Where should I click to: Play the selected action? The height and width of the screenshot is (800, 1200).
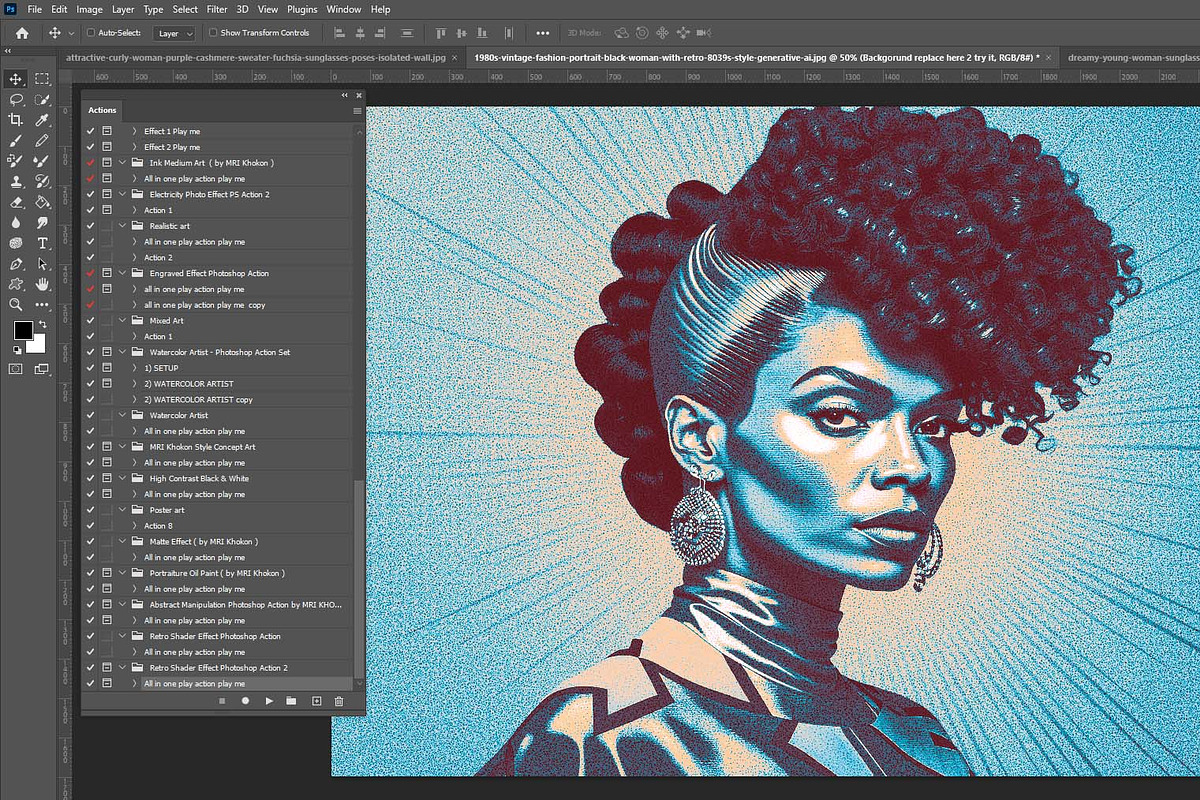tap(269, 701)
